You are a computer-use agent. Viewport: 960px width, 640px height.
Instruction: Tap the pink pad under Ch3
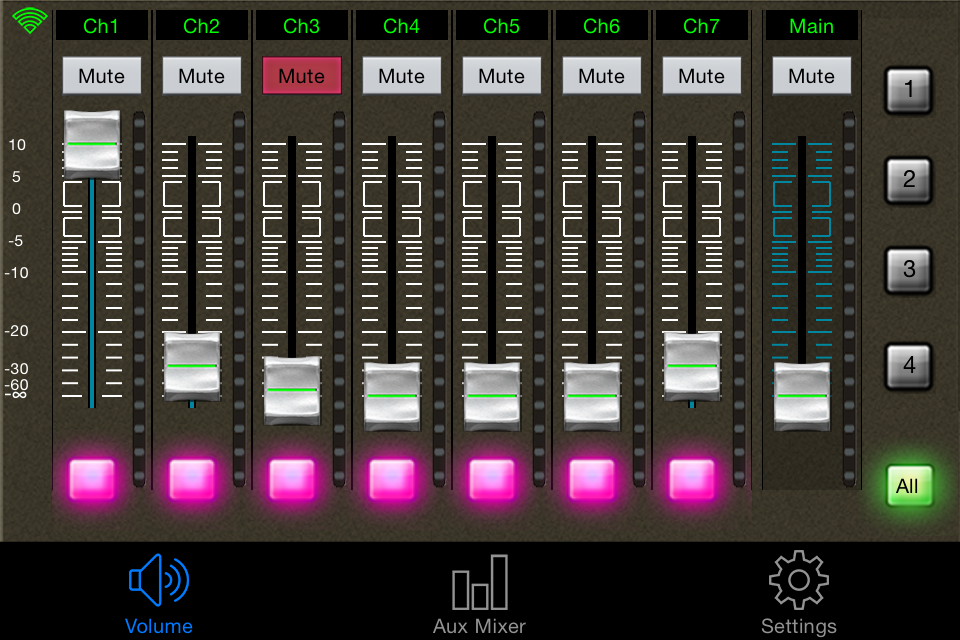(292, 478)
